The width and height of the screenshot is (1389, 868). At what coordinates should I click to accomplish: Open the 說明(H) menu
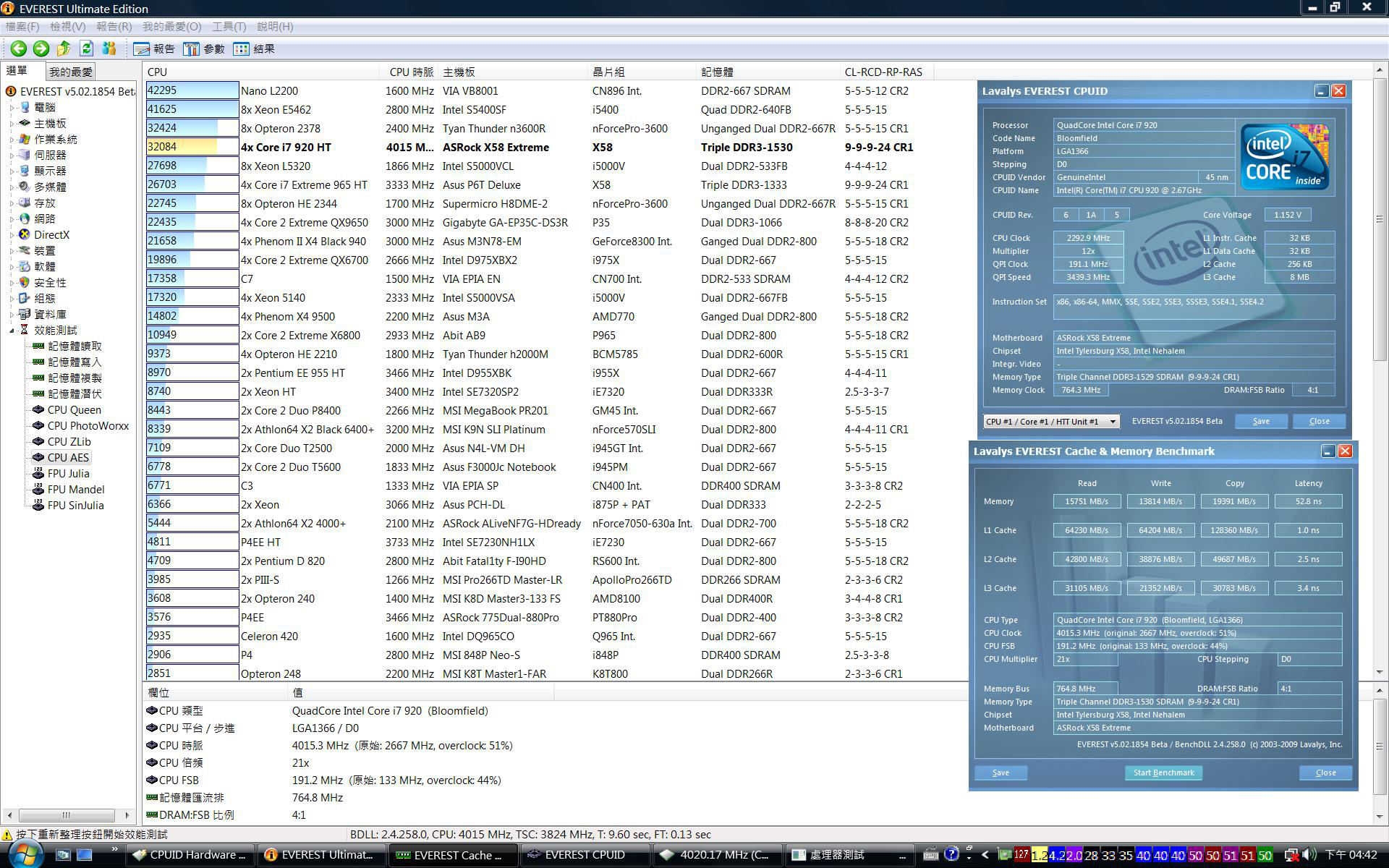coord(275,26)
